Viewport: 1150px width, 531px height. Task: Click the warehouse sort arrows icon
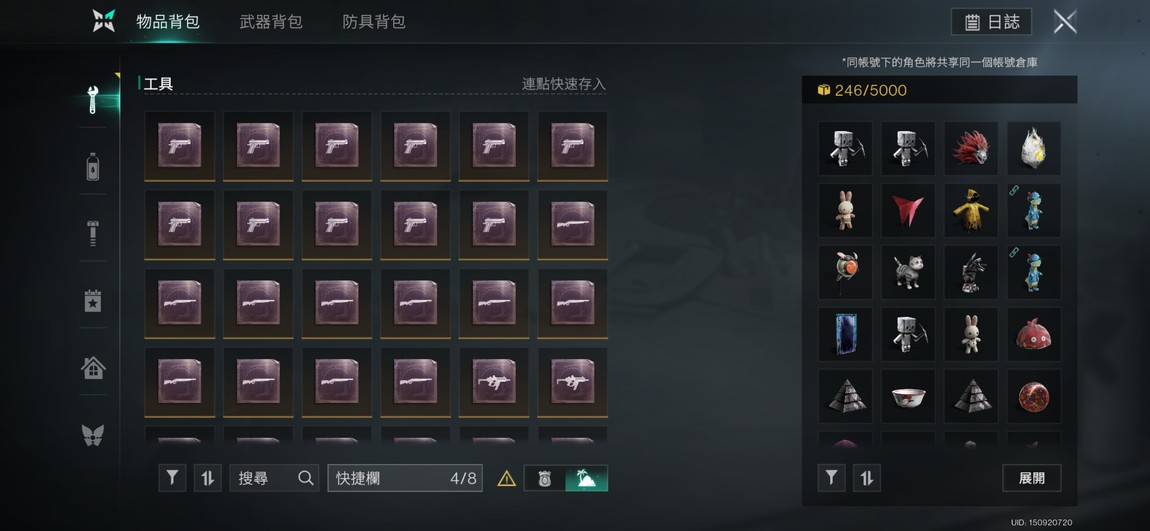pos(867,478)
